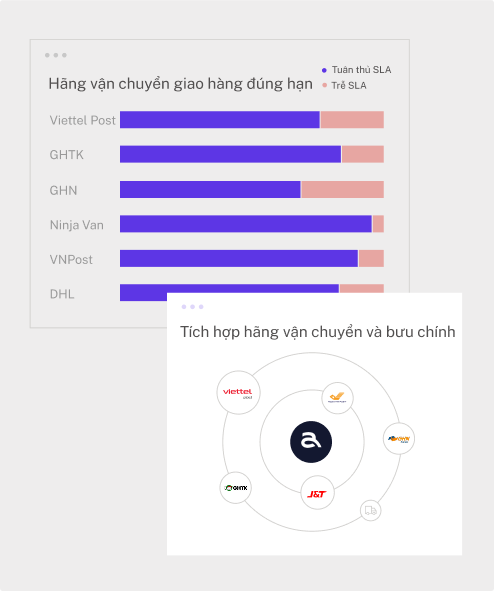Select the J&T Express logo
This screenshot has height=591, width=494.
point(317,493)
